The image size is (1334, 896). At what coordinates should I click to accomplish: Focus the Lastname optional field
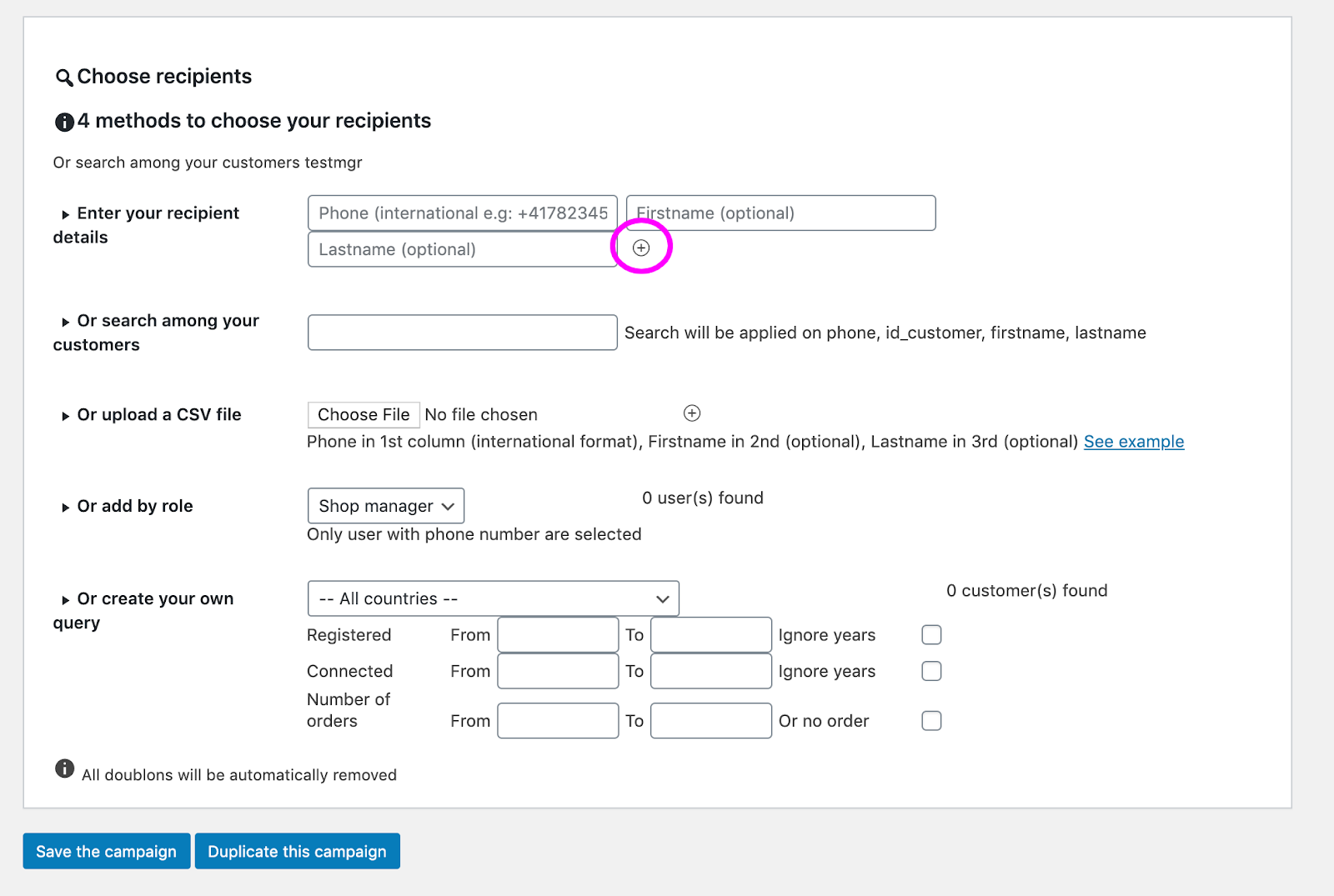pos(463,249)
